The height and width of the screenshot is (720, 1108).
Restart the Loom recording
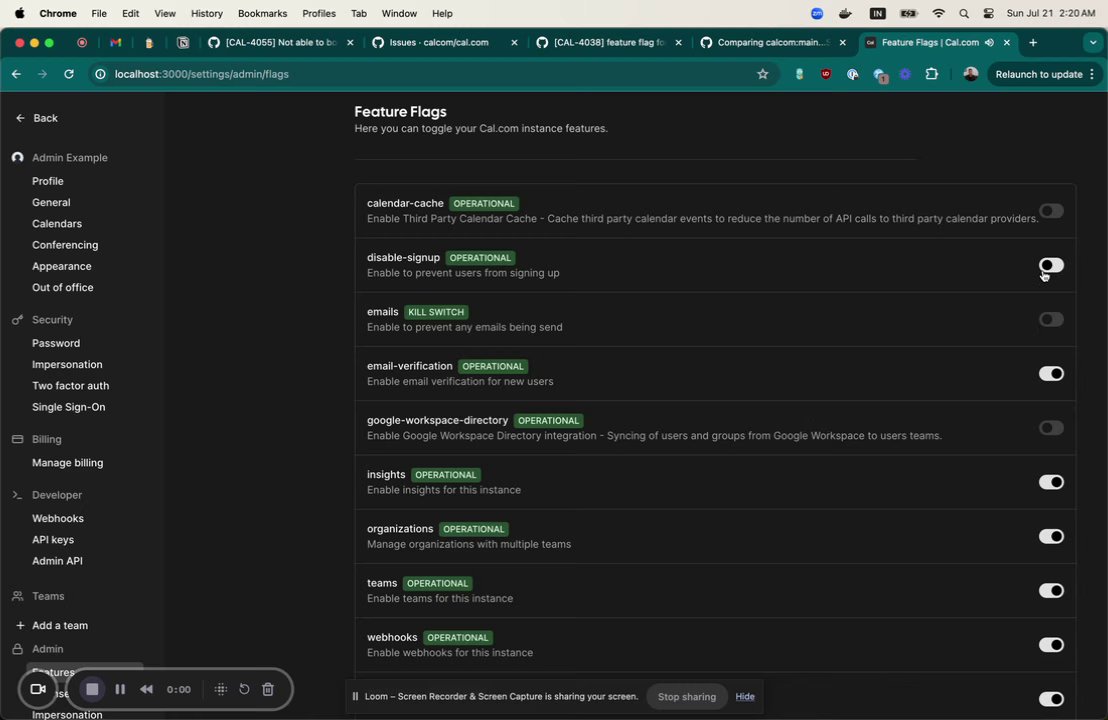pos(244,689)
